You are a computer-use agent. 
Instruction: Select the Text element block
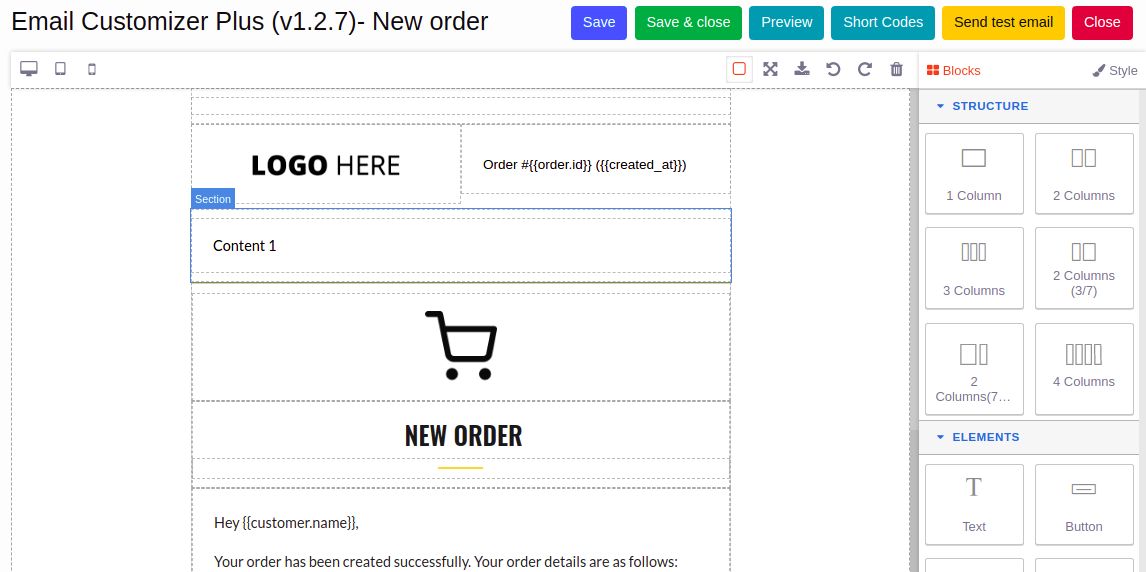(974, 504)
